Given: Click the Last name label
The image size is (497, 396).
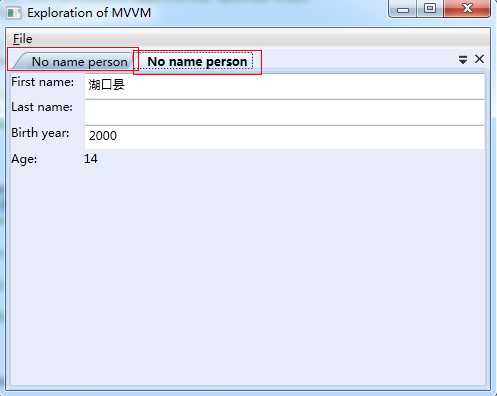Looking at the screenshot, I should 42,107.
